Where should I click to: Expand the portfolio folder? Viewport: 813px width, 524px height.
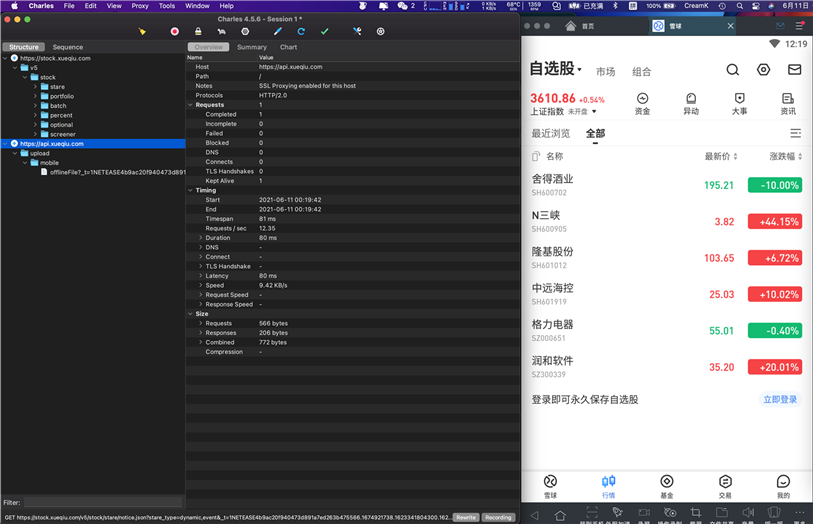[35, 96]
